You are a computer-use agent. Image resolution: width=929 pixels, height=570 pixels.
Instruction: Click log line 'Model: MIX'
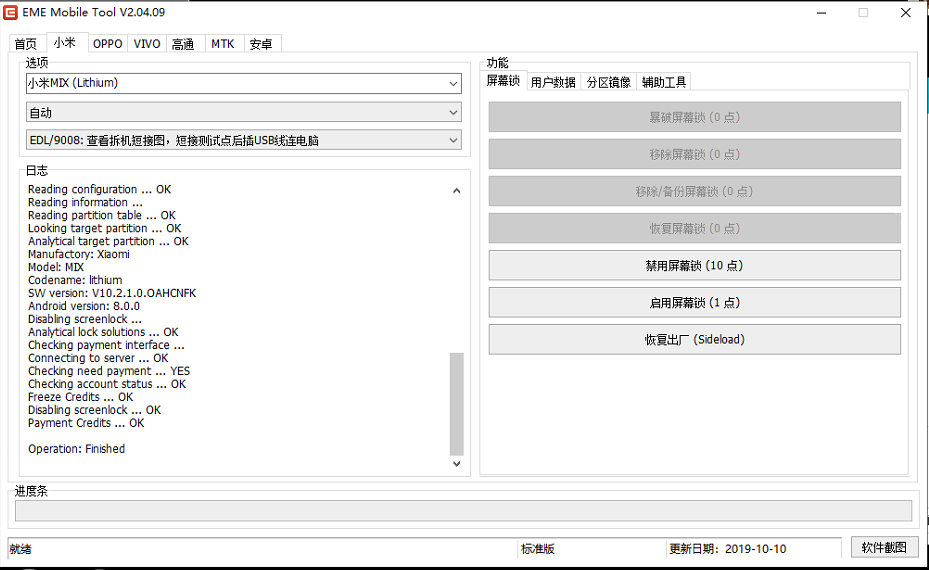click(x=56, y=267)
